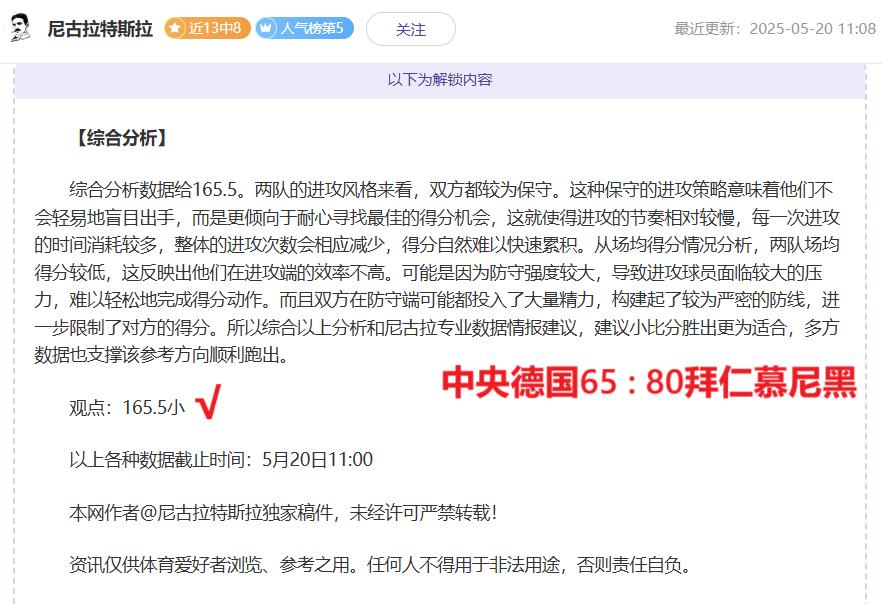Select the prediction text 观点：165.5小
The image size is (882, 604).
tap(127, 407)
